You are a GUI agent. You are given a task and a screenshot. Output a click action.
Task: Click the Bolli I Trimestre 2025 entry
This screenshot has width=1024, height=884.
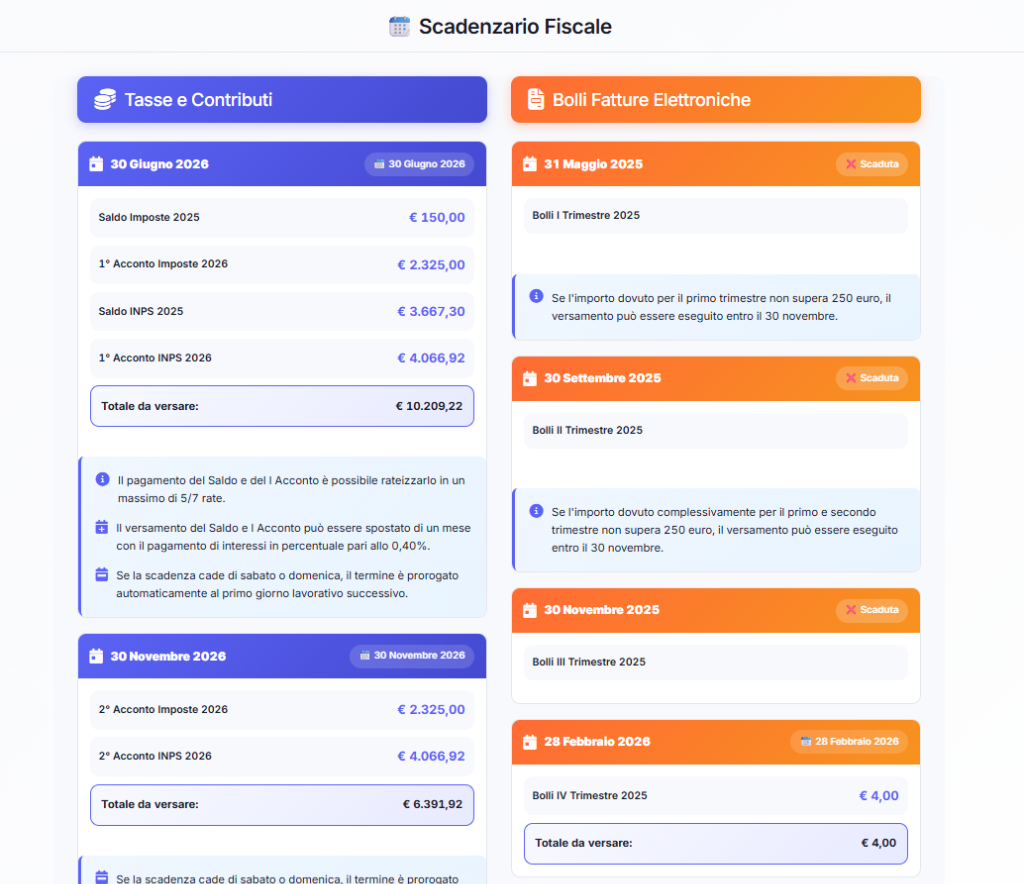(714, 215)
